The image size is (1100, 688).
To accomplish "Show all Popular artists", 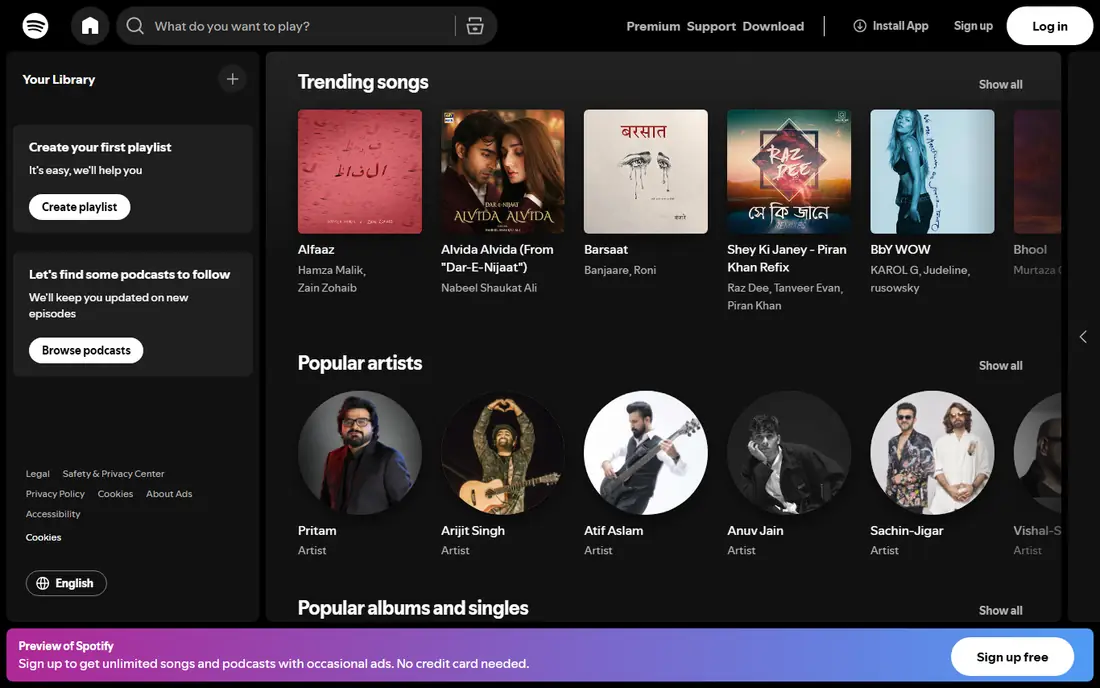I will (x=1000, y=365).
